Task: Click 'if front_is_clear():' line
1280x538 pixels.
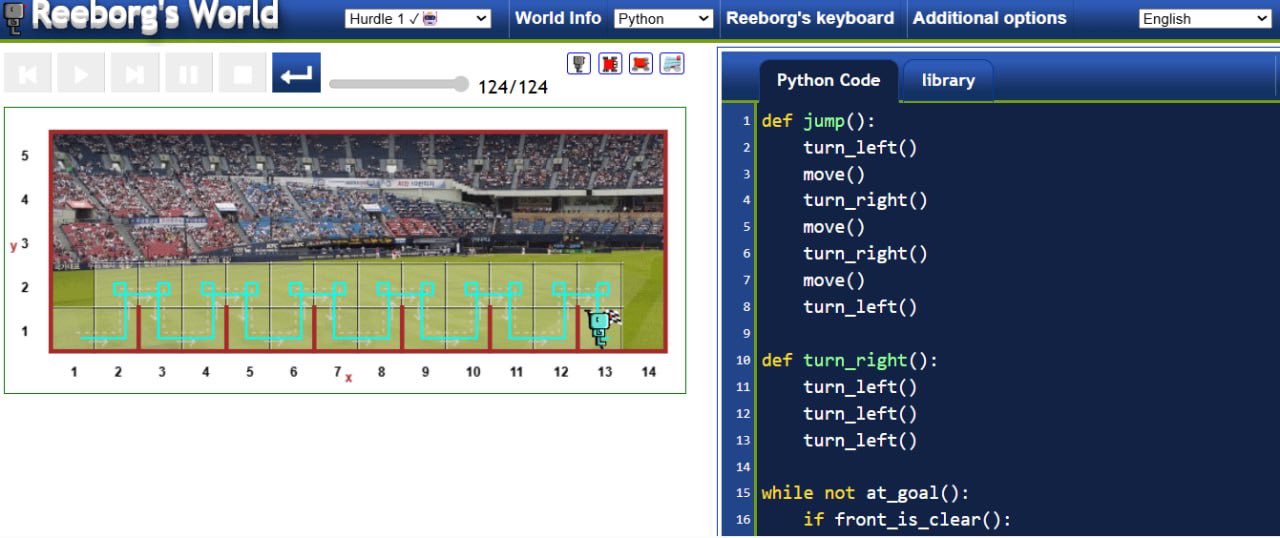Action: (x=907, y=519)
